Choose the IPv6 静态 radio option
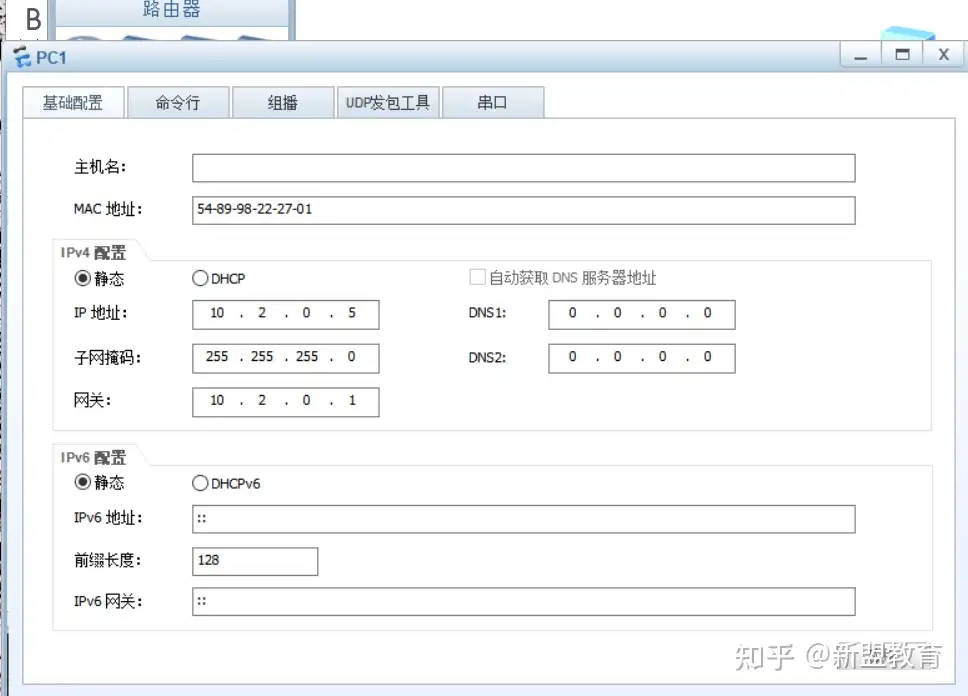968x696 pixels. pos(83,483)
